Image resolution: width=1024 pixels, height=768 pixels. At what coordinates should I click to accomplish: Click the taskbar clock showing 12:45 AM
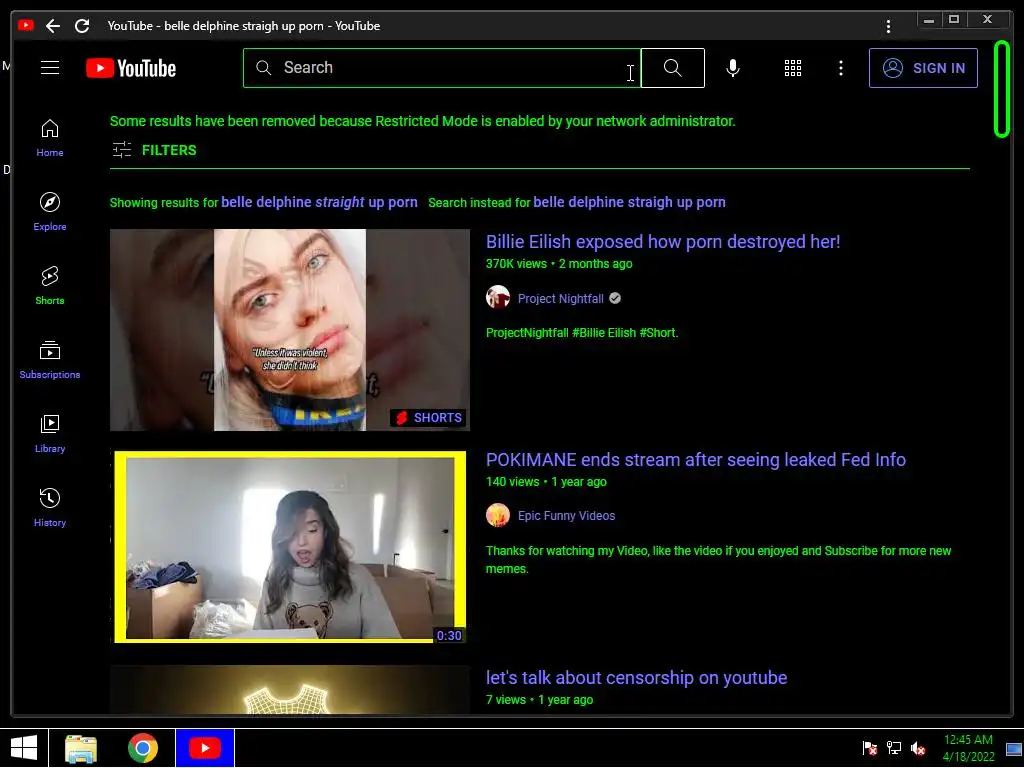968,748
